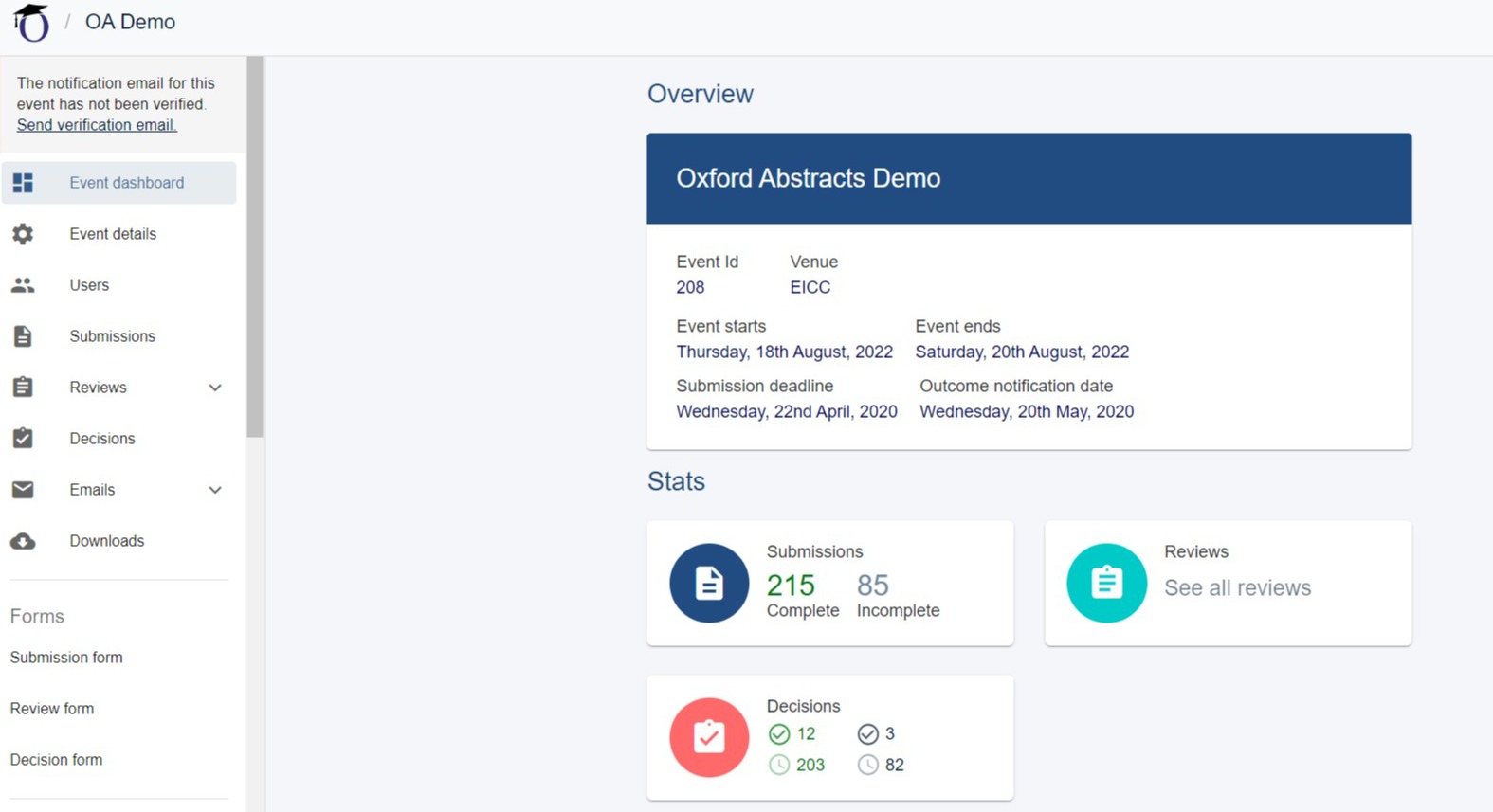Image resolution: width=1493 pixels, height=812 pixels.
Task: Expand the Reviews menu chevron
Action: [215, 388]
